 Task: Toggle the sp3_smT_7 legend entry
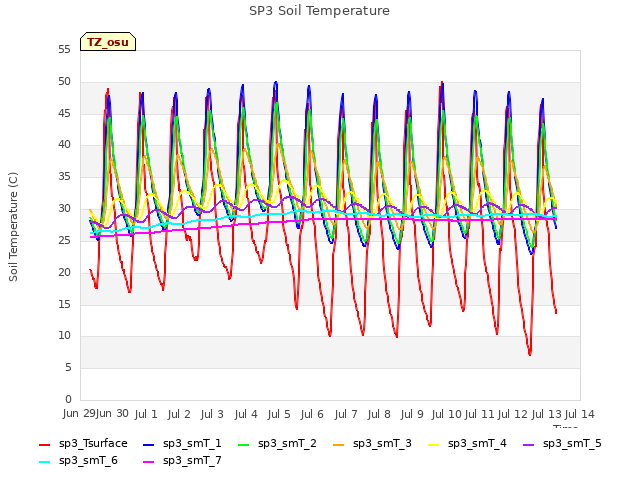pos(182,460)
